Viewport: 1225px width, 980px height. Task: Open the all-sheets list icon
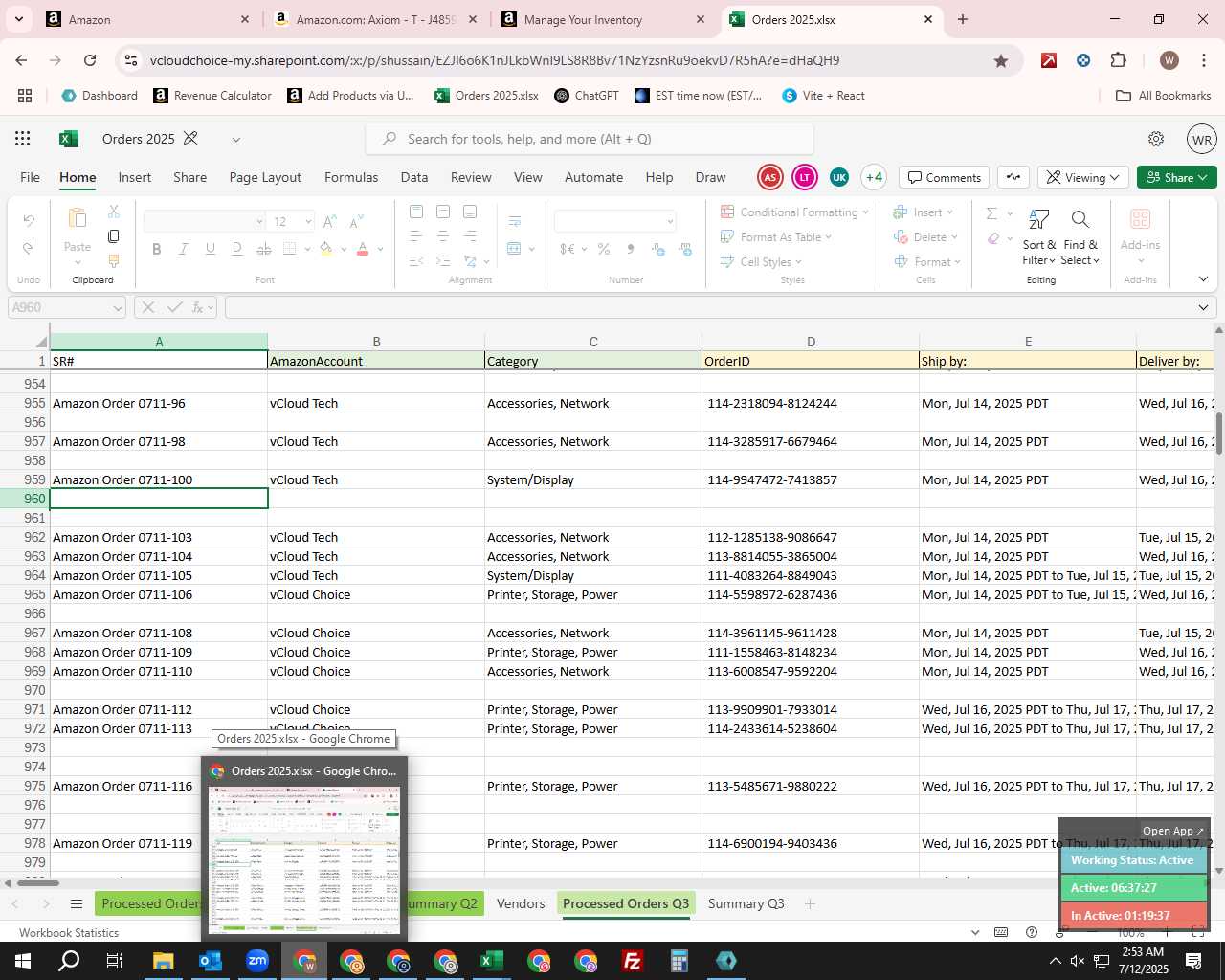[x=77, y=903]
